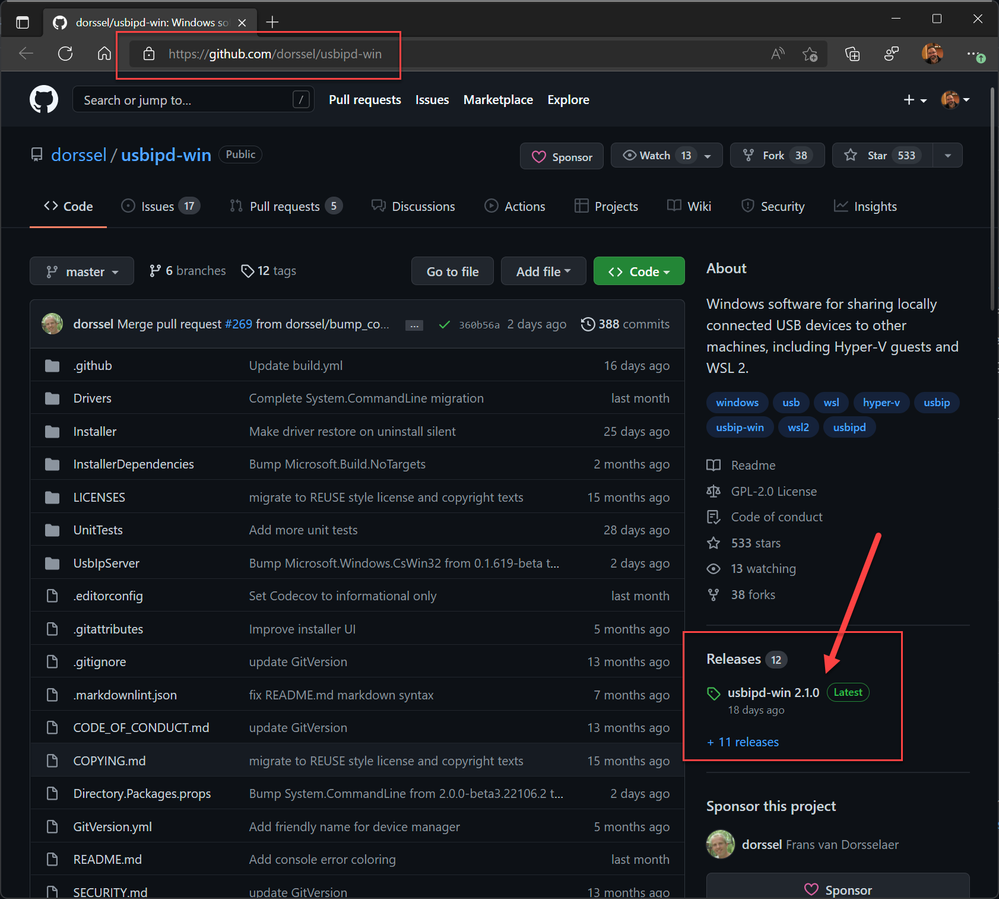The width and height of the screenshot is (999, 899).
Task: Open the .github folder
Action: pos(92,366)
